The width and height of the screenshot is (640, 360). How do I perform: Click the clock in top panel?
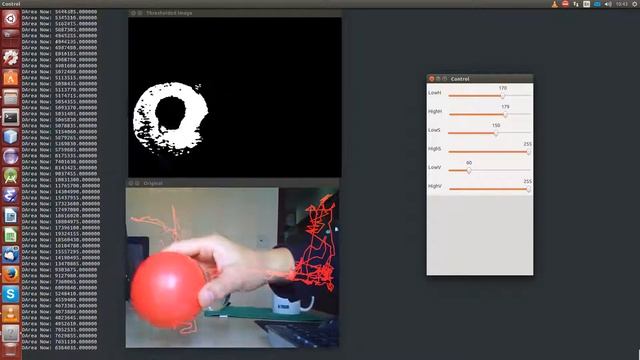coord(622,4)
